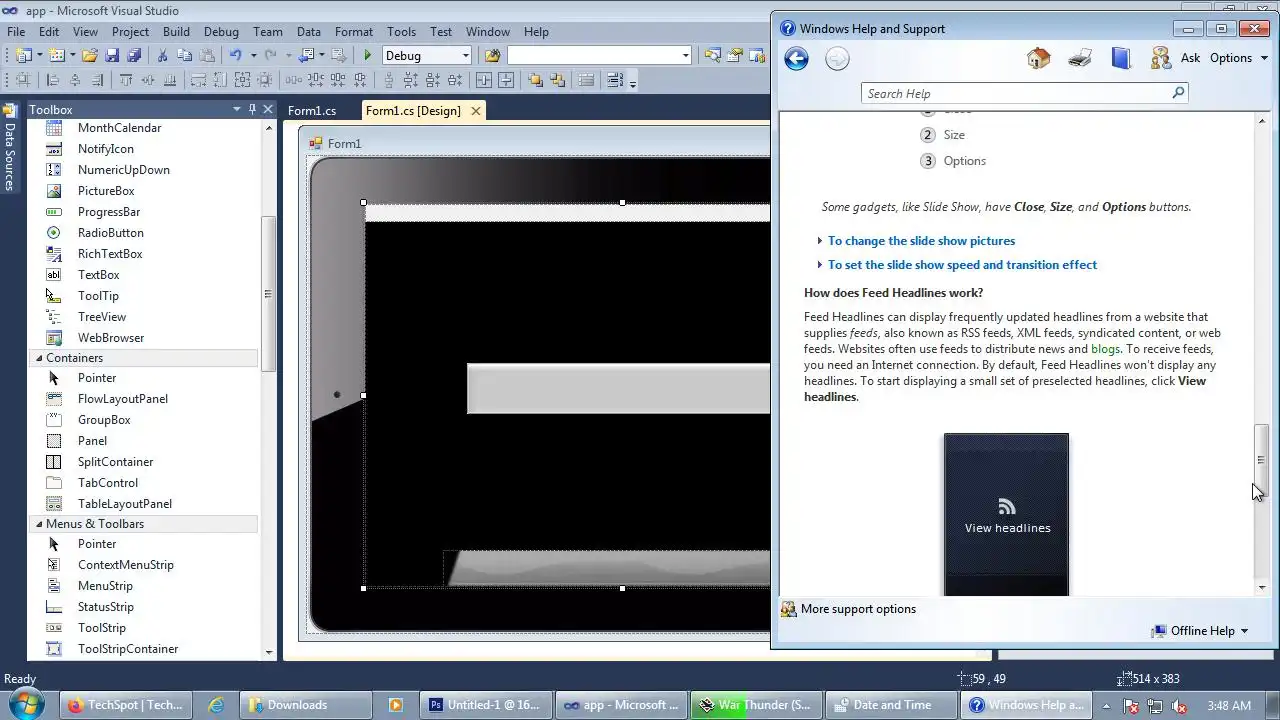Open the File menu
1280x720 pixels.
[x=16, y=32]
